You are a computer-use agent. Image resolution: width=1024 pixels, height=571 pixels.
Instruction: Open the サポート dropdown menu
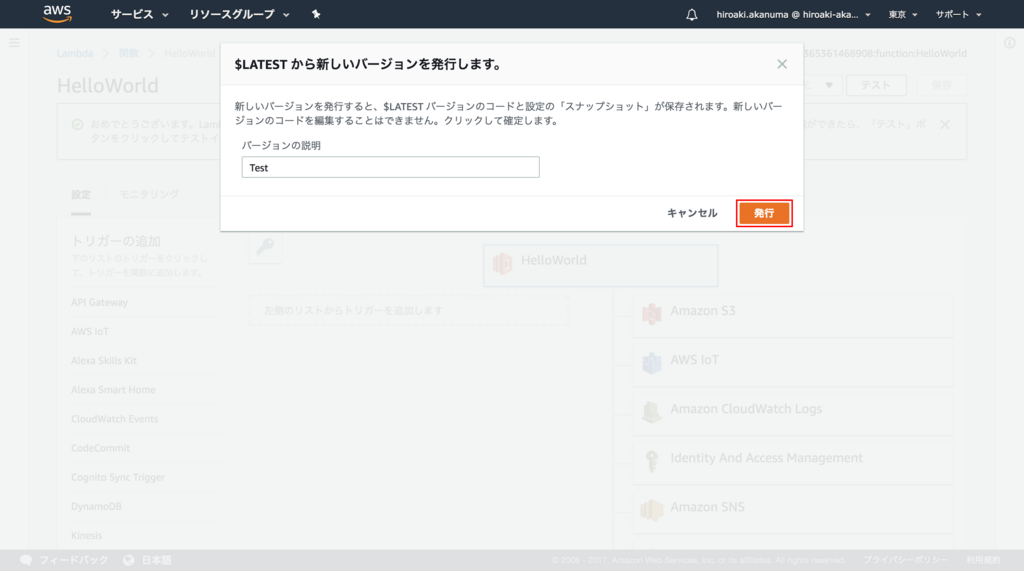[958, 14]
